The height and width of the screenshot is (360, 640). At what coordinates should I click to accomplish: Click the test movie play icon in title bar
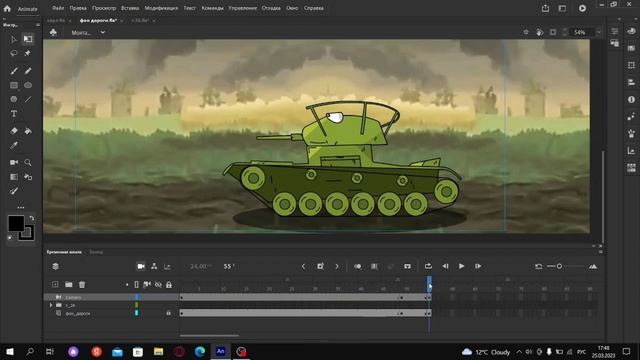tap(582, 8)
